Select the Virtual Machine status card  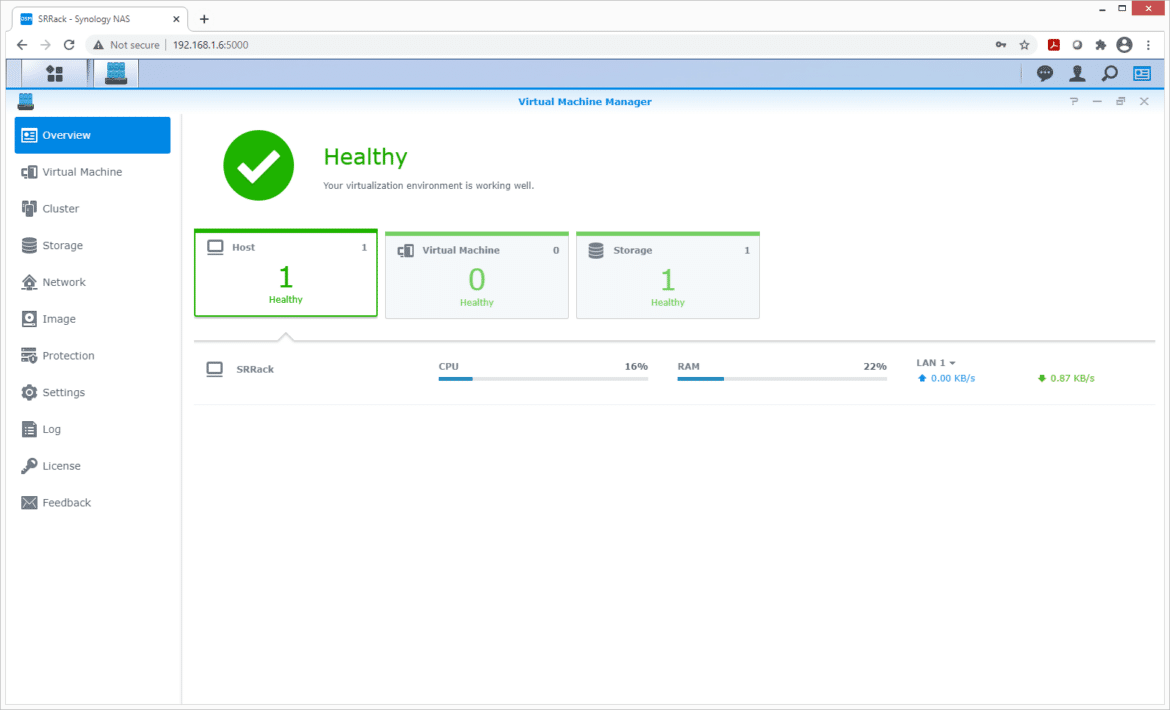tap(477, 275)
